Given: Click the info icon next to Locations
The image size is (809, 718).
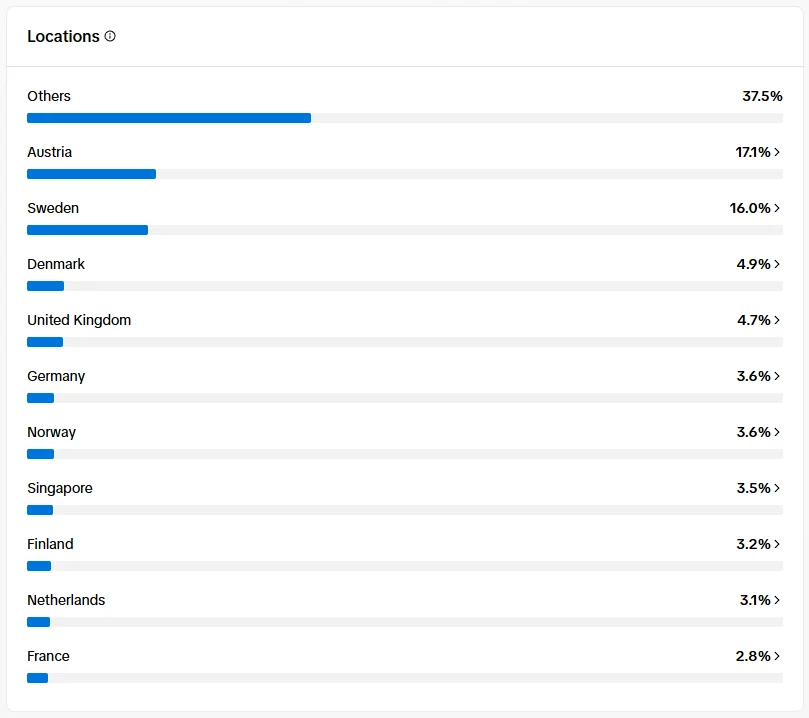Looking at the screenshot, I should point(110,36).
